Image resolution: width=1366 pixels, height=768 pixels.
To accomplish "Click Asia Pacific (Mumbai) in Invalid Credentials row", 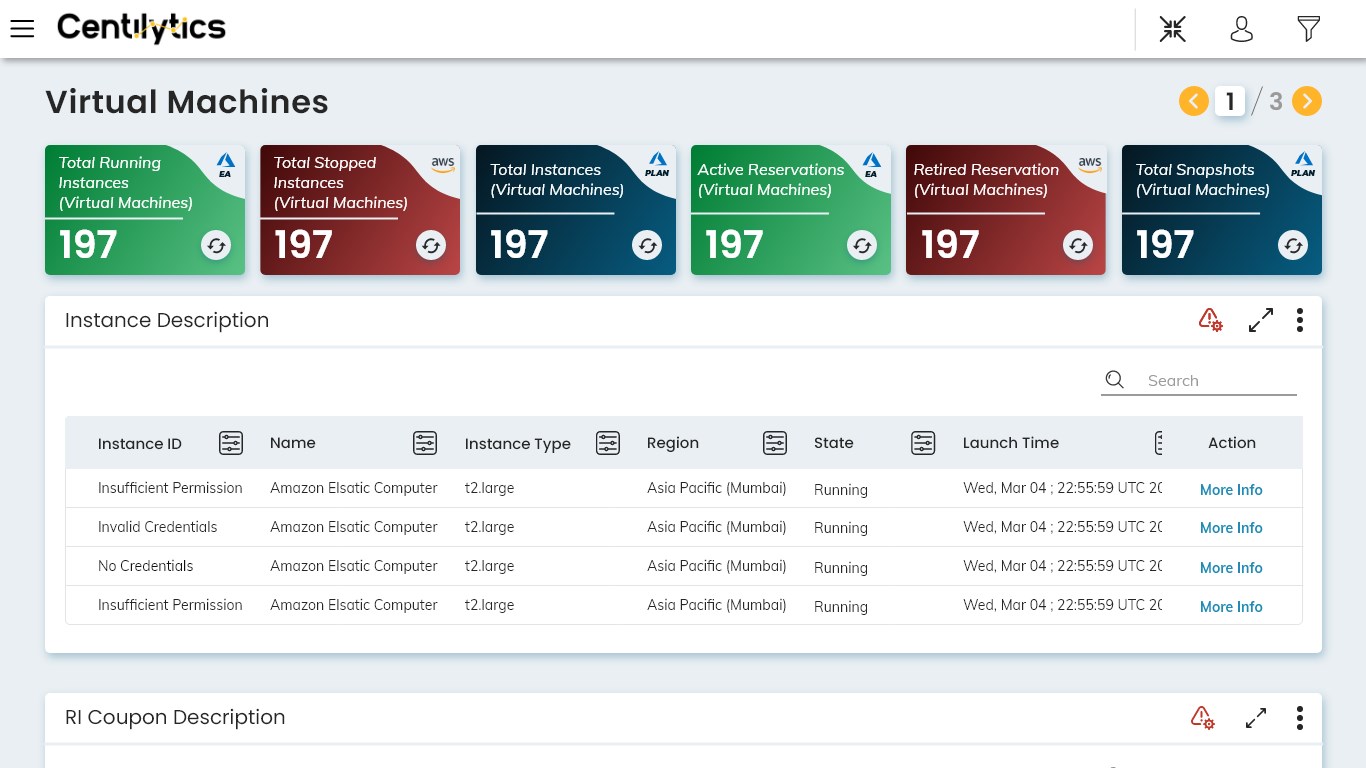I will click(717, 527).
